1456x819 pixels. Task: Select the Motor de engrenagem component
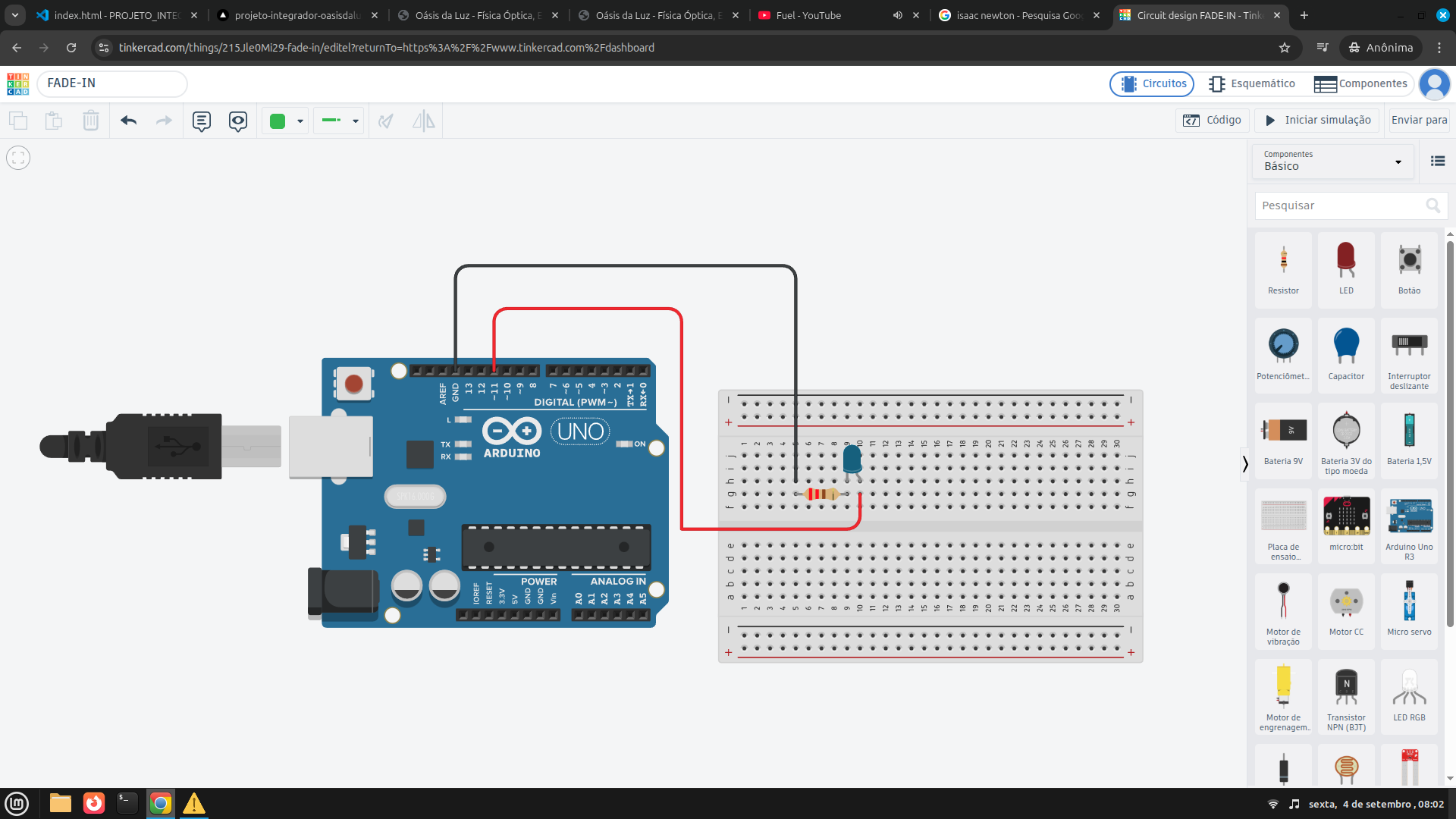[x=1283, y=697]
